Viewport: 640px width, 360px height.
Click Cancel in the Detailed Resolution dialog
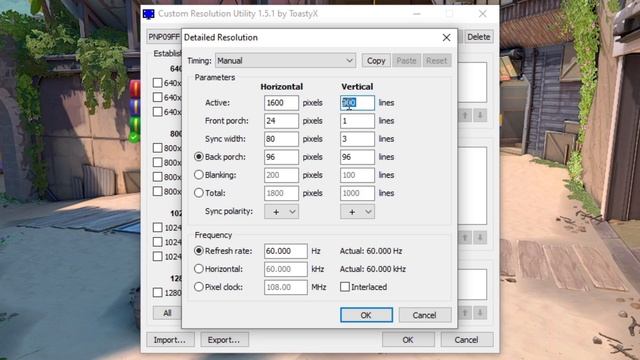(425, 315)
